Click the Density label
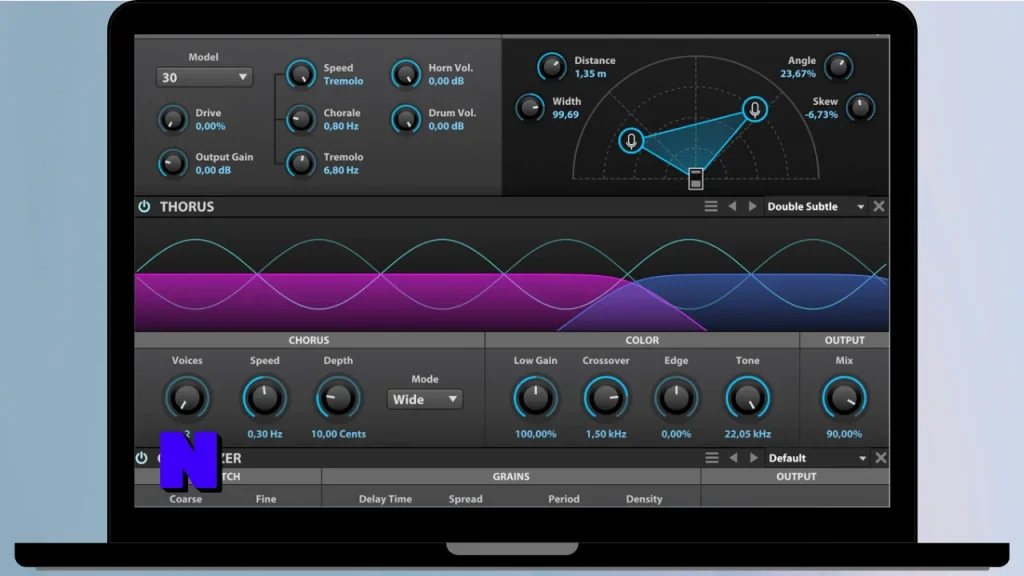 pyautogui.click(x=644, y=499)
